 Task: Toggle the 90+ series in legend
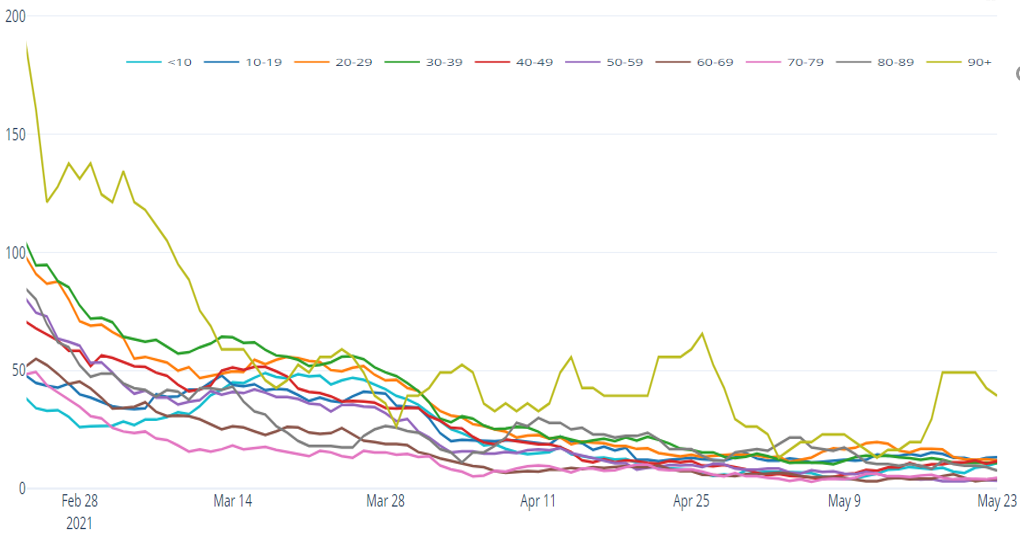click(x=968, y=62)
